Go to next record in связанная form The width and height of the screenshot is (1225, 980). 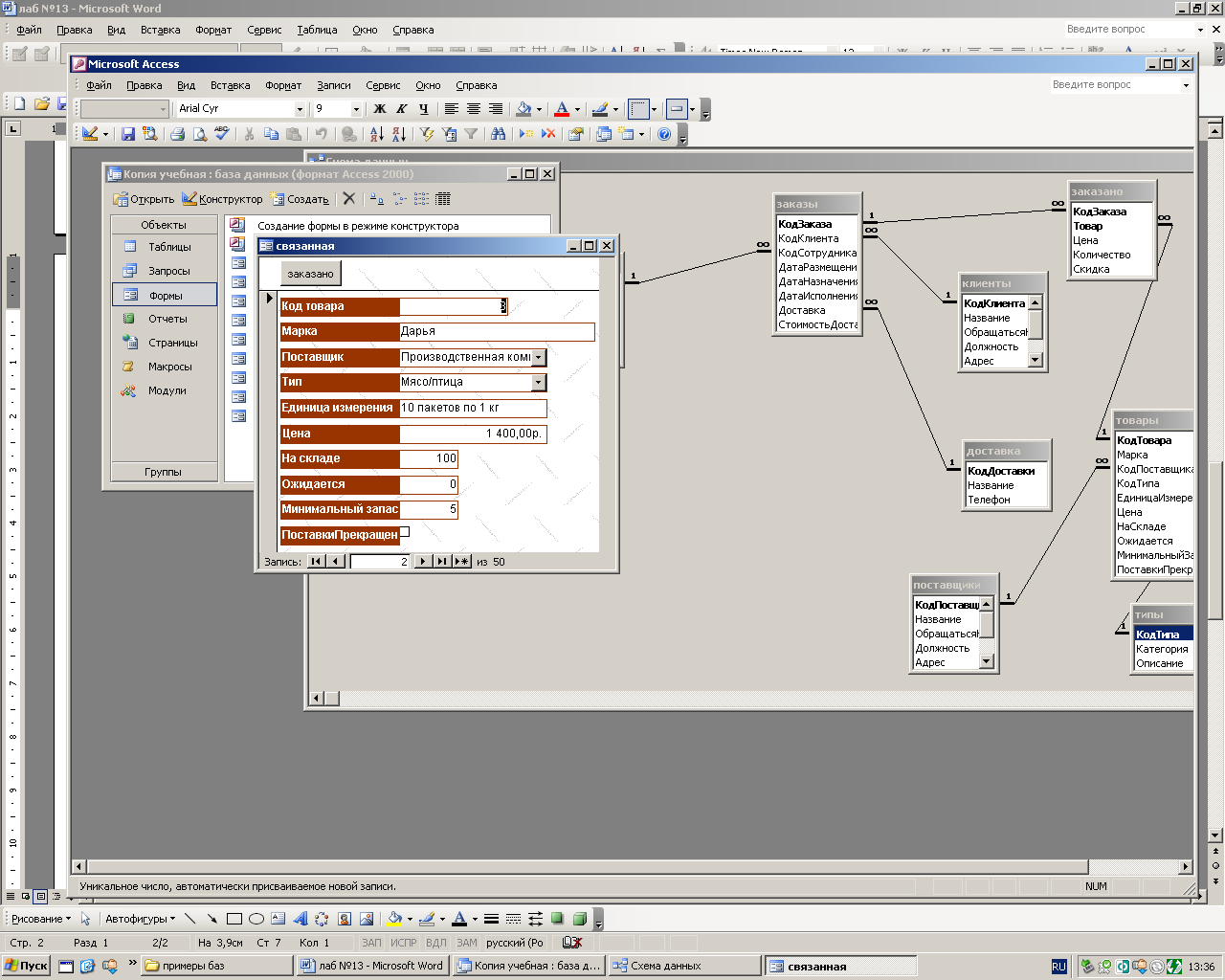423,562
